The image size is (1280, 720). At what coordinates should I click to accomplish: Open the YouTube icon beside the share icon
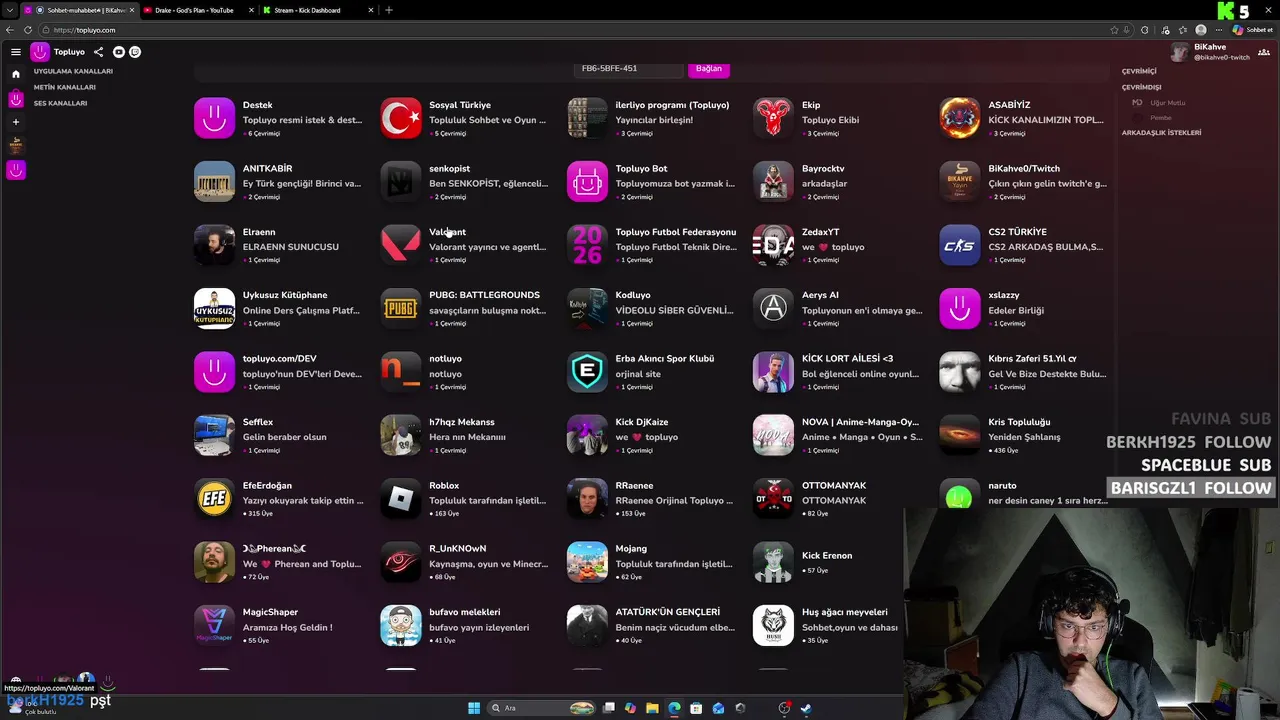pos(119,52)
